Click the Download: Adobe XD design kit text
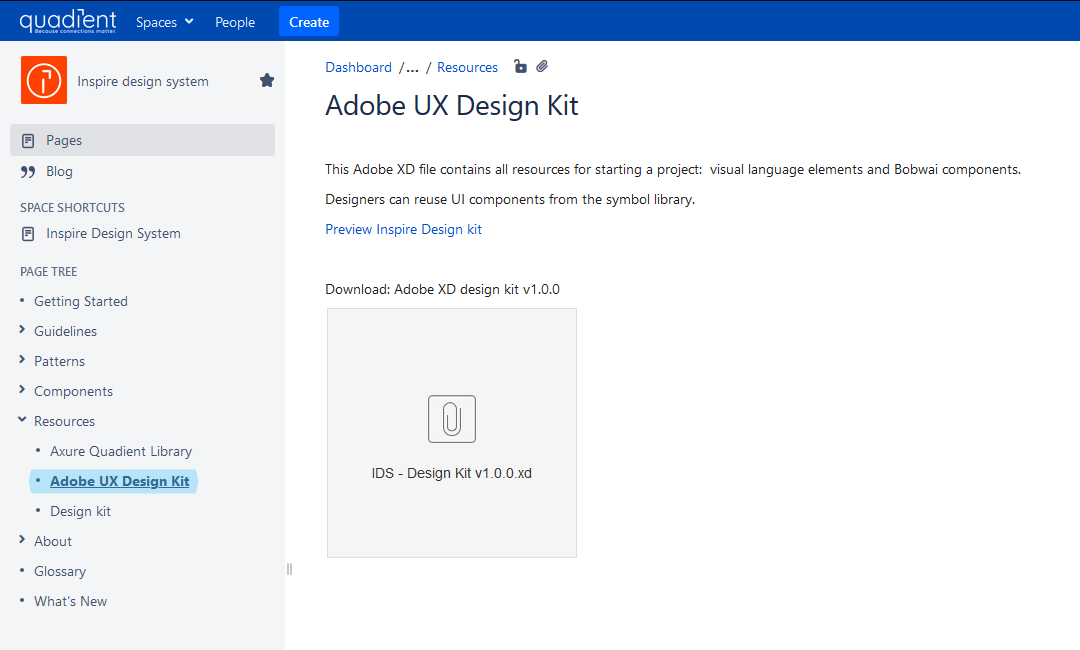 pyautogui.click(x=442, y=289)
